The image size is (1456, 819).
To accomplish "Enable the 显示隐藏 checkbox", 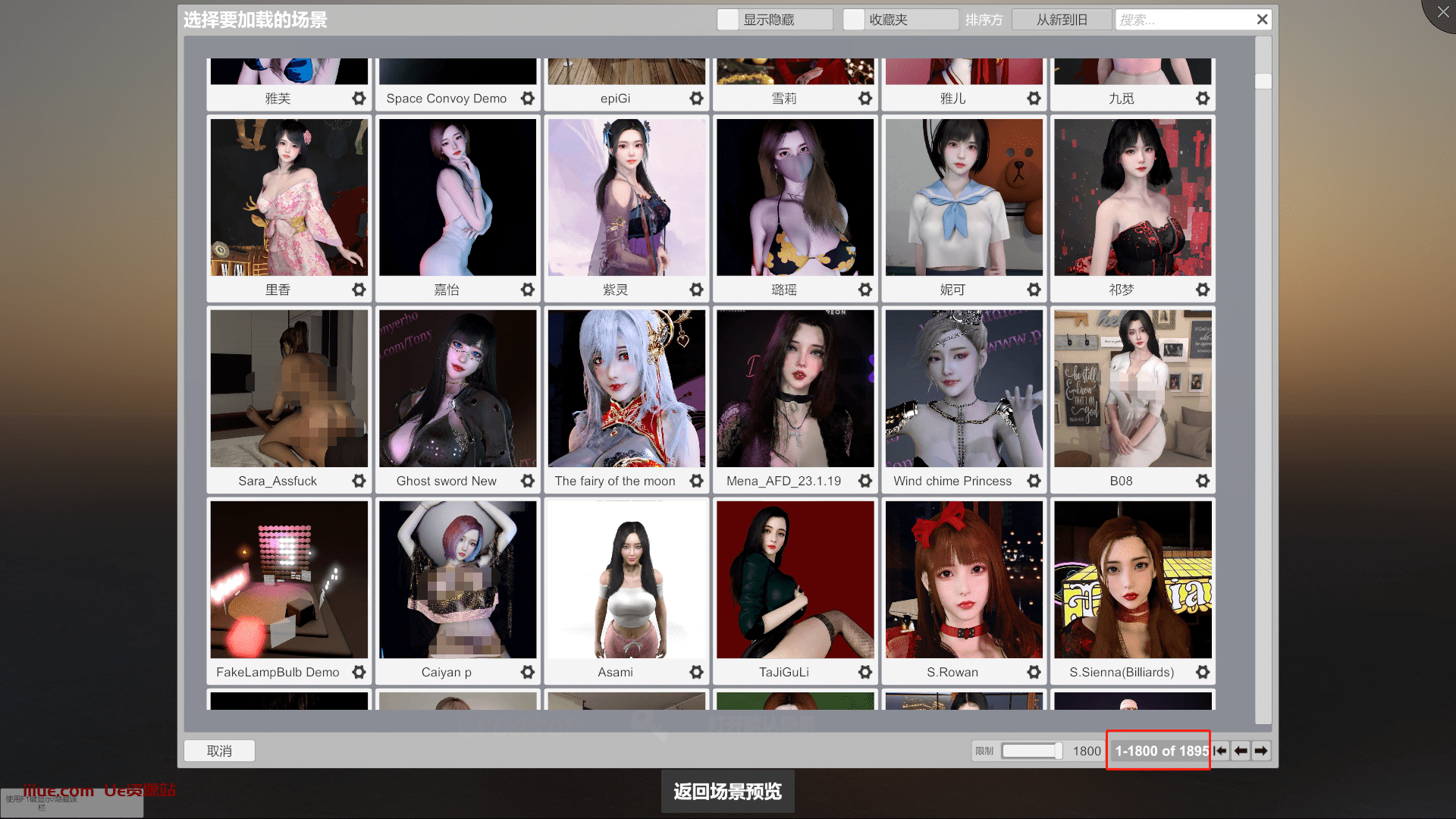I will point(727,19).
